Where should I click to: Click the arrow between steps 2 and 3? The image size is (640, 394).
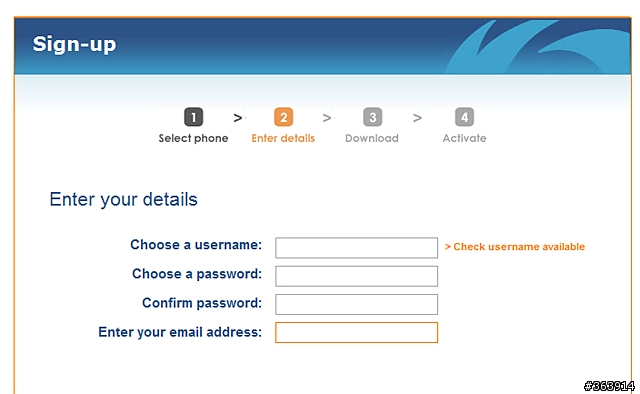pyautogui.click(x=327, y=118)
